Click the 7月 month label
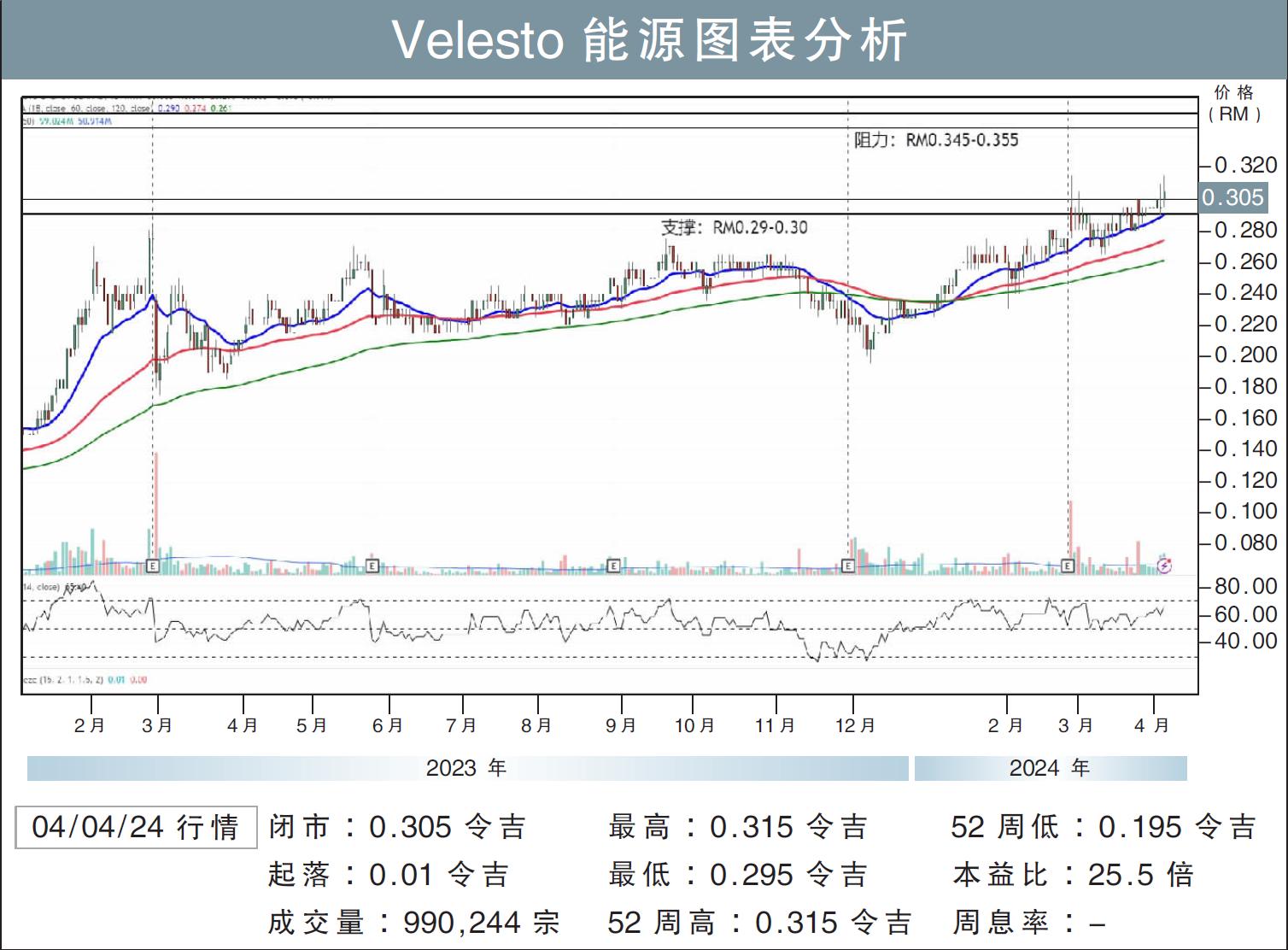Screen dimensions: 1288x950 pyautogui.click(x=461, y=725)
